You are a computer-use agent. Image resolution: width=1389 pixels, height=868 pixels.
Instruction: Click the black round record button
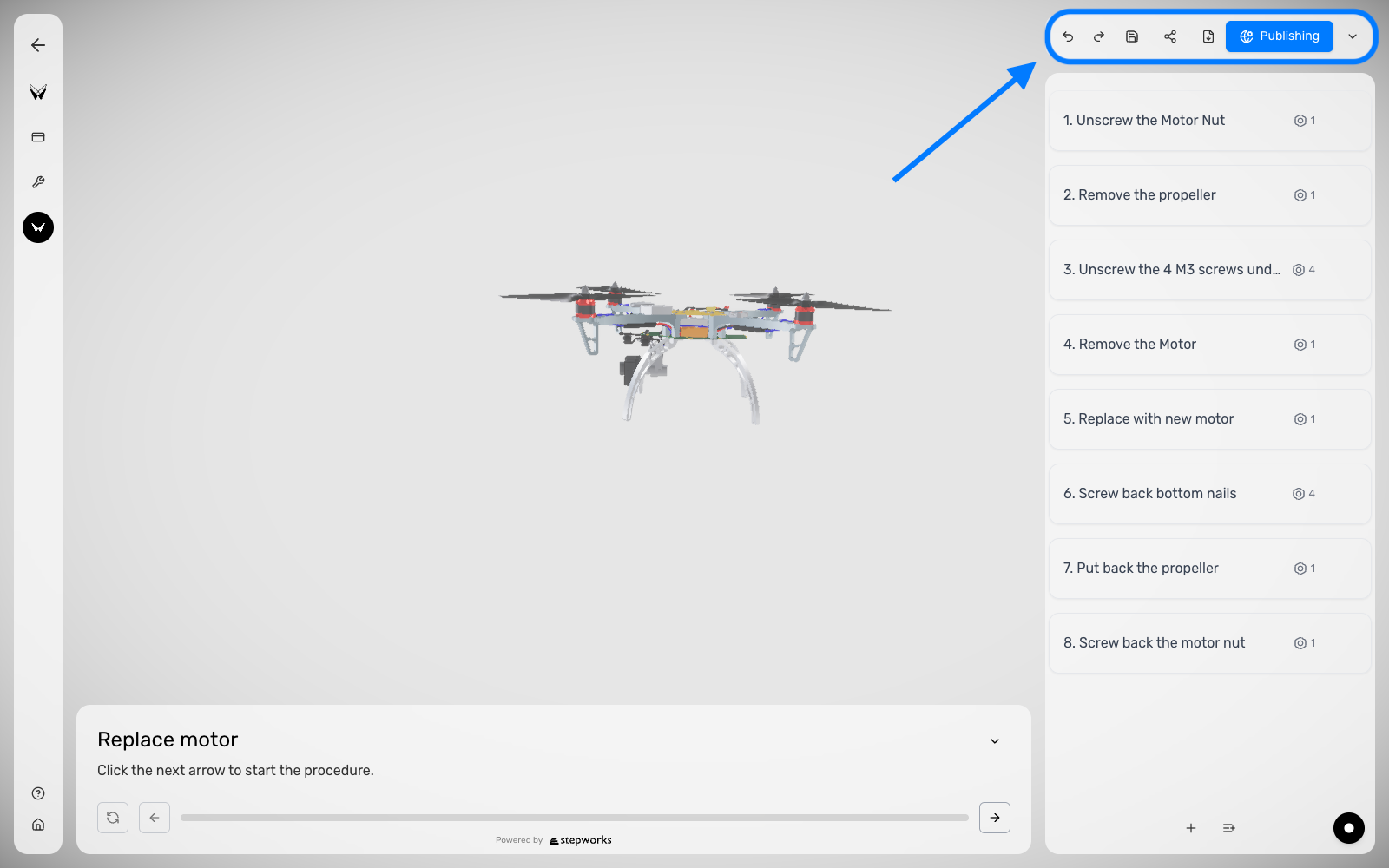[1349, 828]
